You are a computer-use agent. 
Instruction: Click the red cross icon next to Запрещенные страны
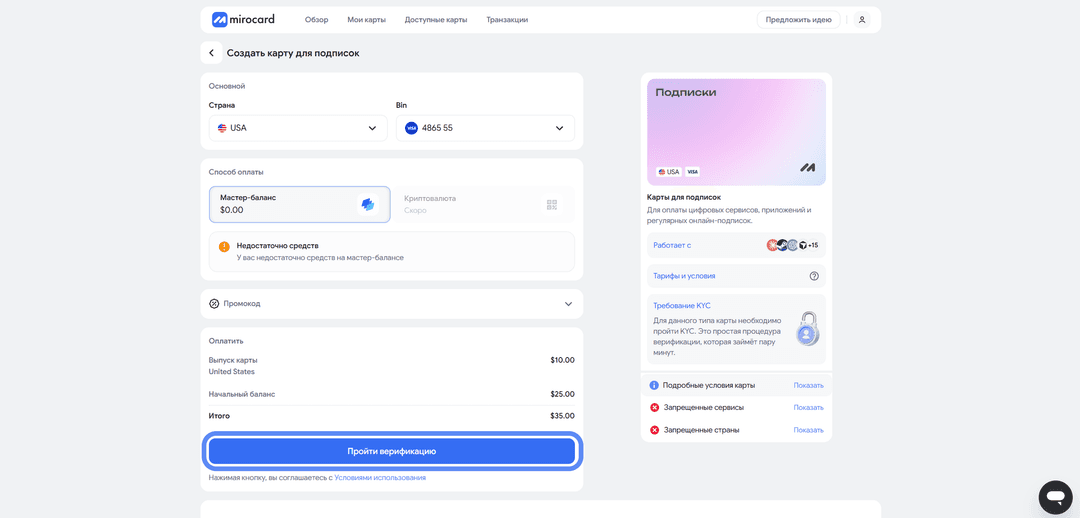tap(654, 430)
